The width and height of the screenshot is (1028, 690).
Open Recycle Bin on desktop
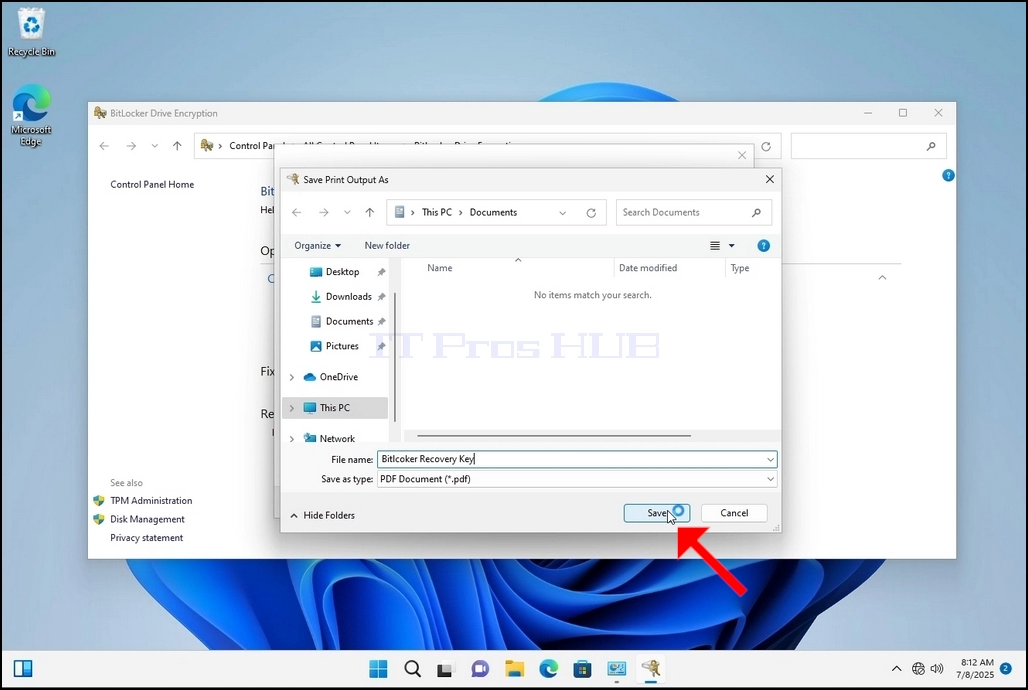coord(31,33)
